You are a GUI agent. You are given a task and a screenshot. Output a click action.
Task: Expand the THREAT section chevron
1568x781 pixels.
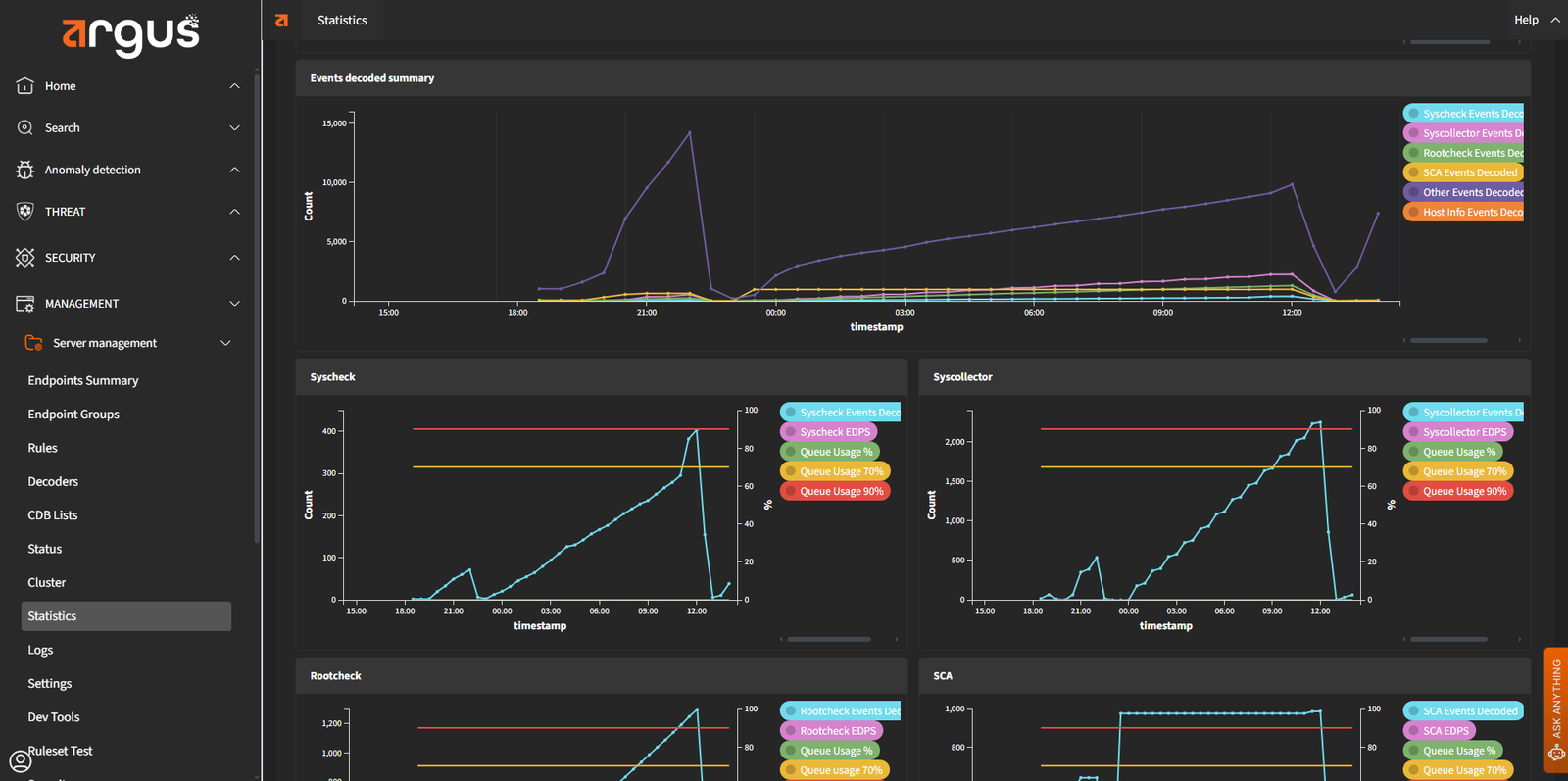click(234, 212)
